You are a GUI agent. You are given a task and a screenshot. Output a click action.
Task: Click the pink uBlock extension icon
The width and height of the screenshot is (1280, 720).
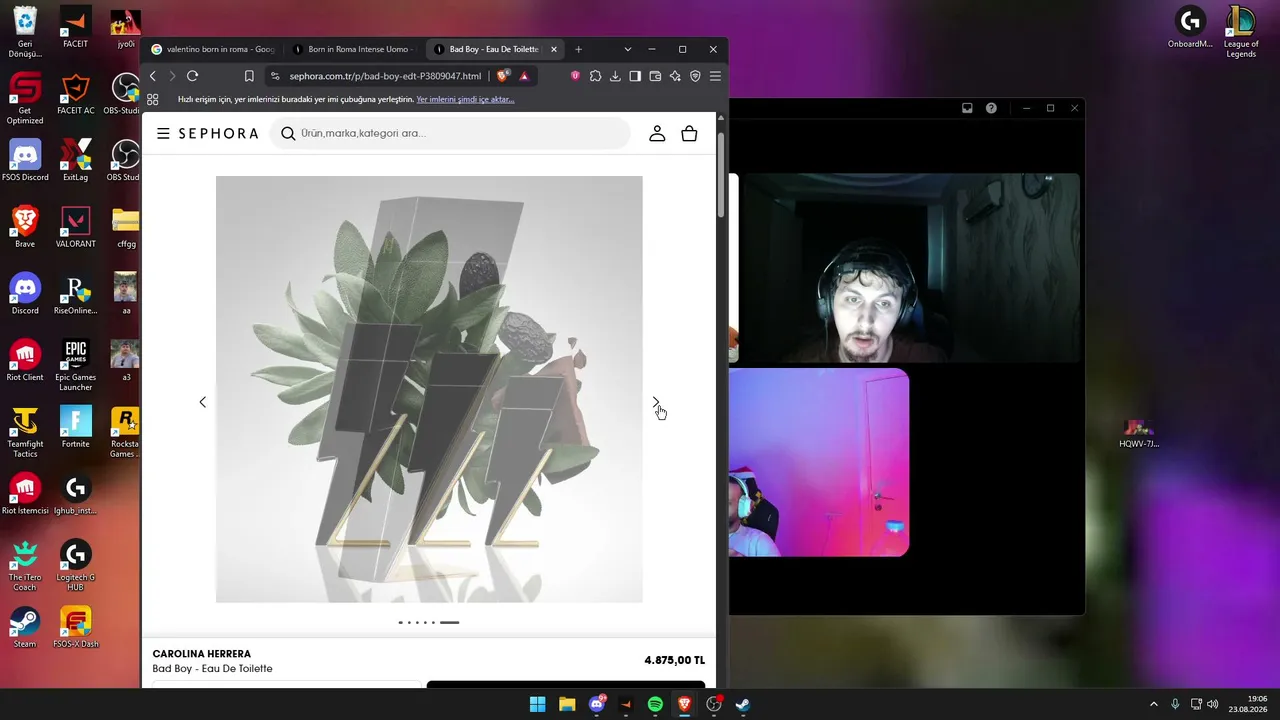click(x=575, y=76)
